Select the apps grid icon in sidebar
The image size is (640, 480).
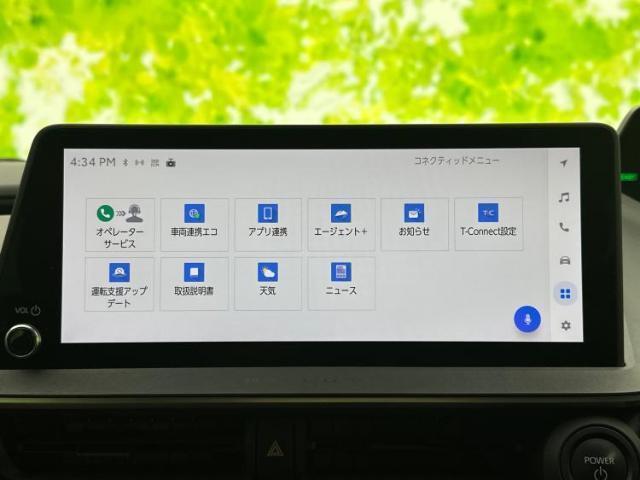565,293
